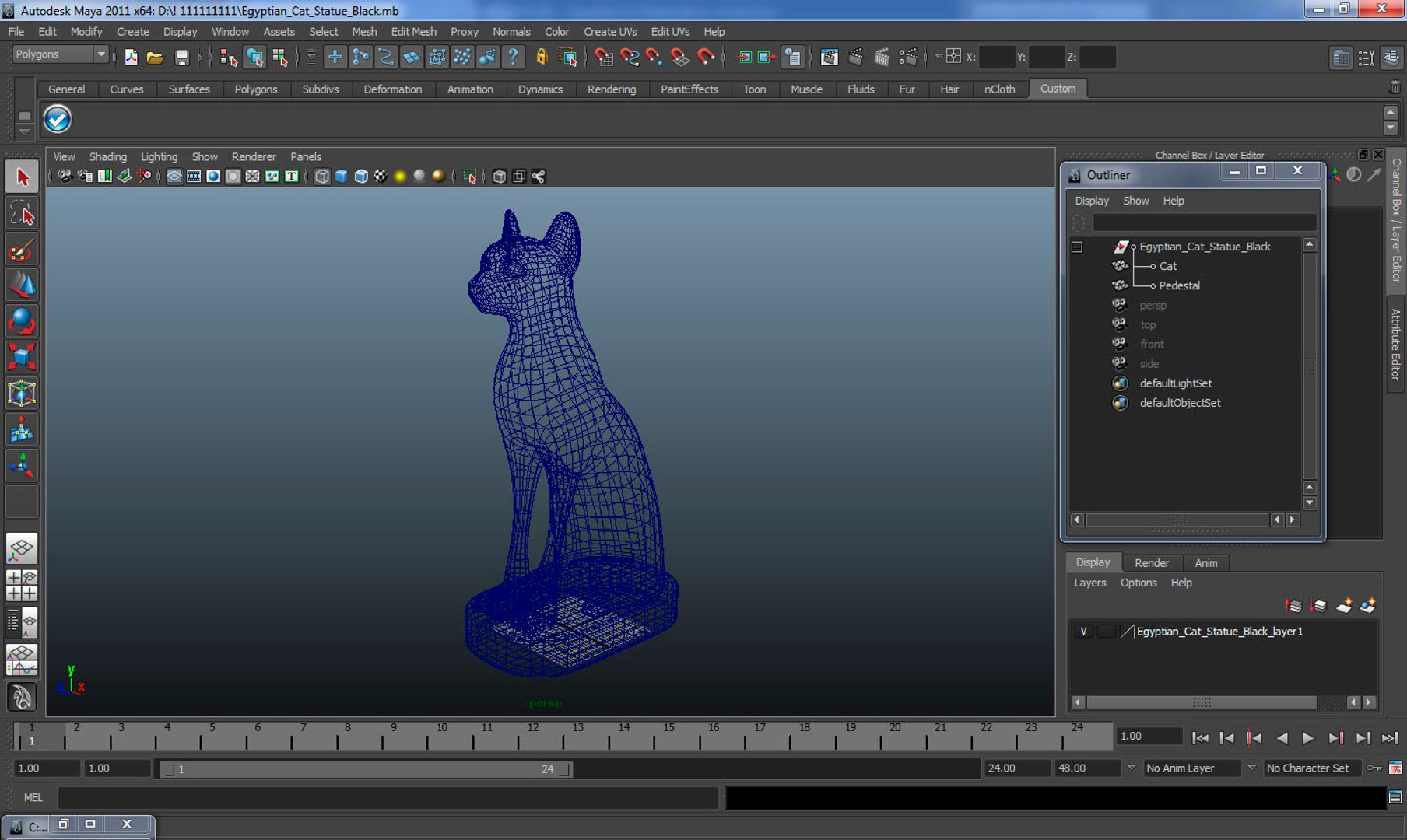Go to start of playback range

pyautogui.click(x=1200, y=737)
